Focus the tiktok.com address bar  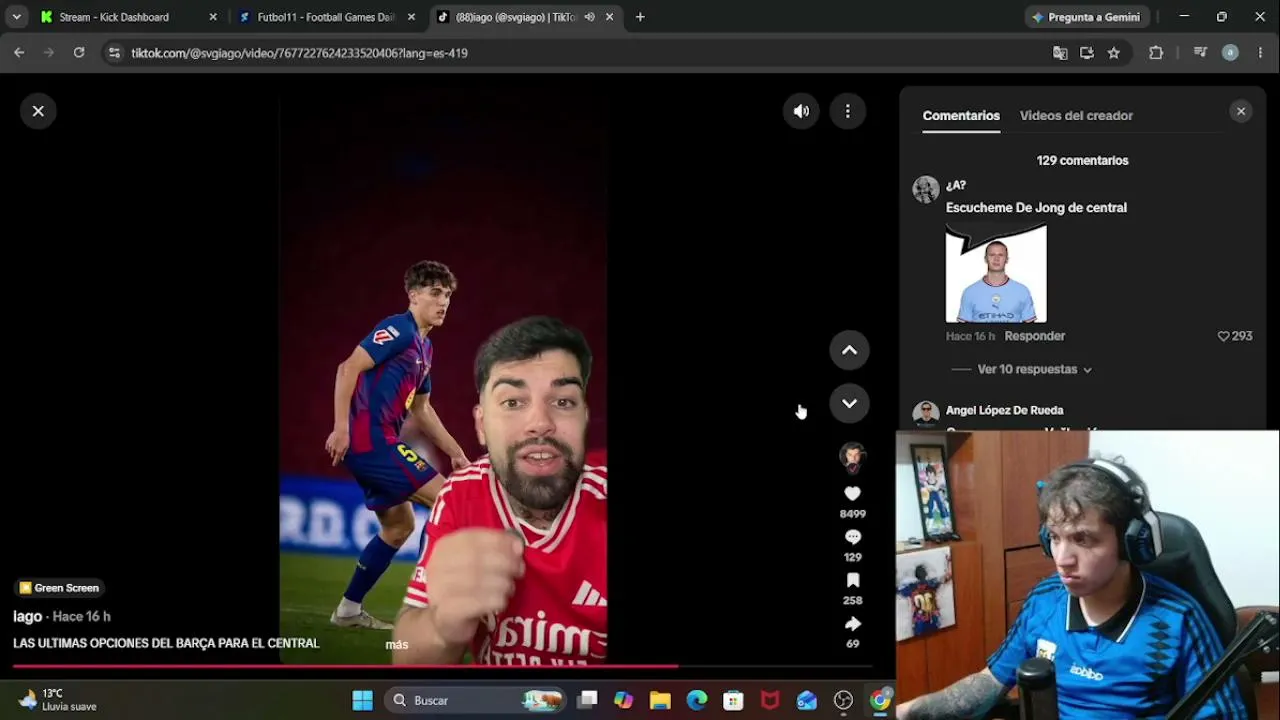580,53
